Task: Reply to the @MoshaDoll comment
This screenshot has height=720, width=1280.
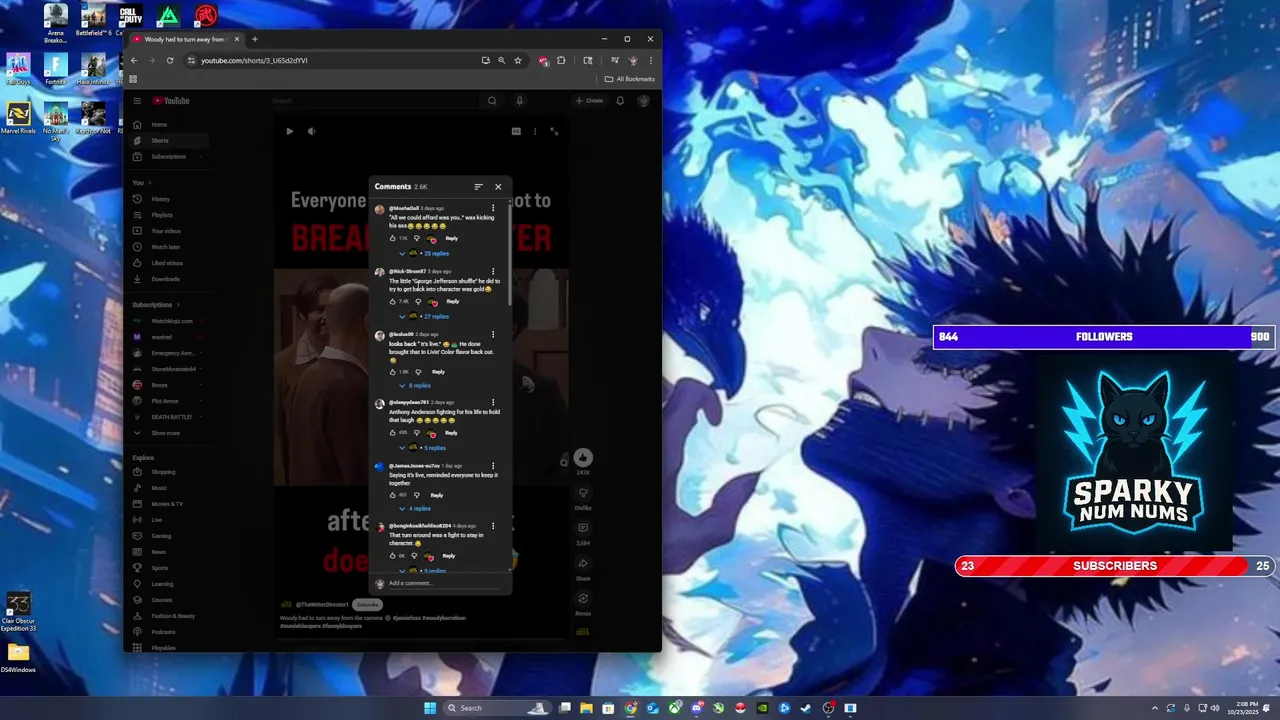Action: pos(452,239)
